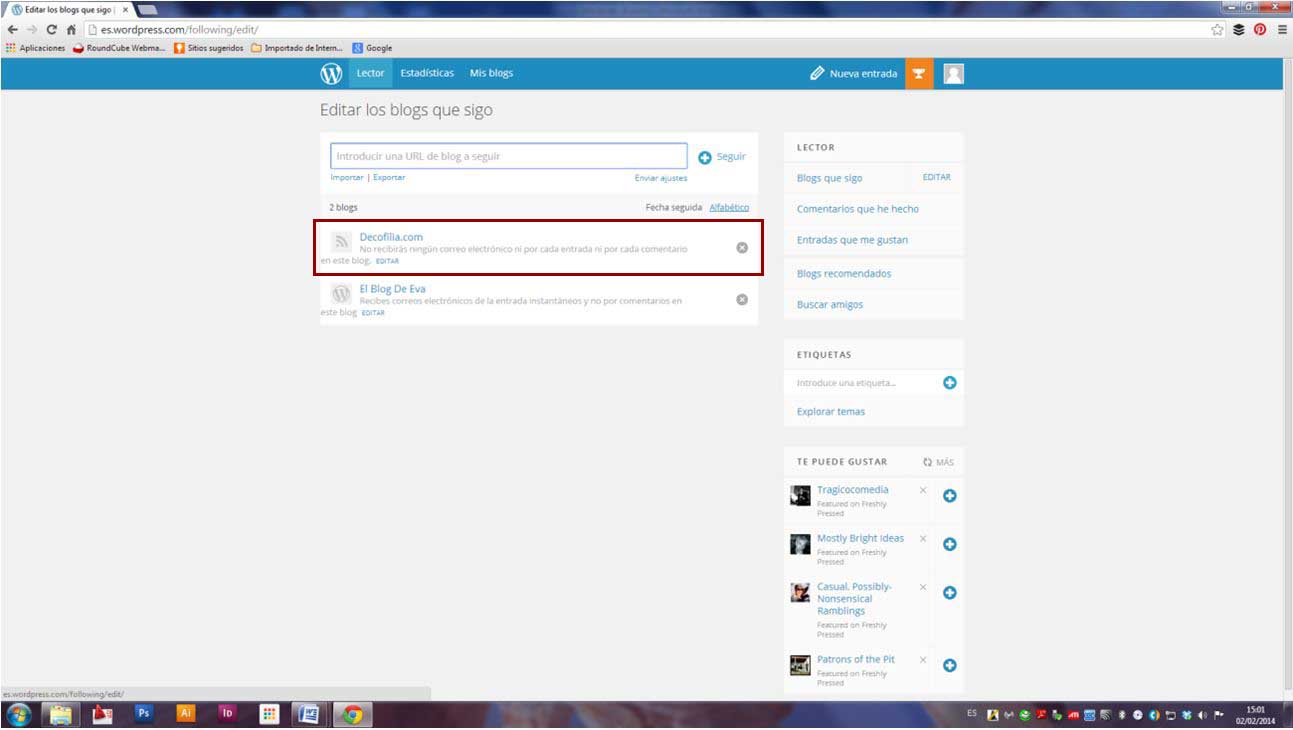Click the Seguir button

pos(722,157)
